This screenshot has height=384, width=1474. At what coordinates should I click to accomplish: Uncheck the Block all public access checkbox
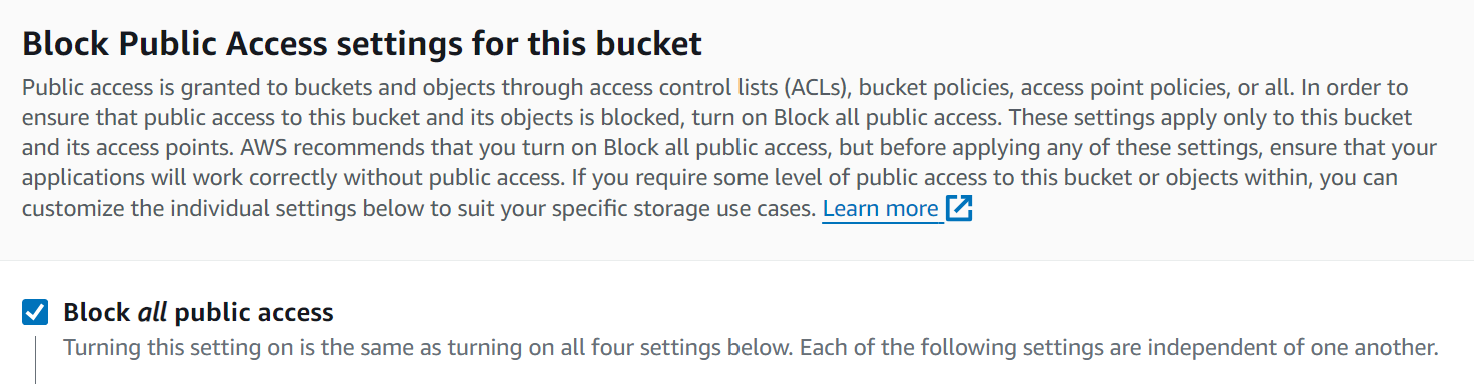click(35, 313)
